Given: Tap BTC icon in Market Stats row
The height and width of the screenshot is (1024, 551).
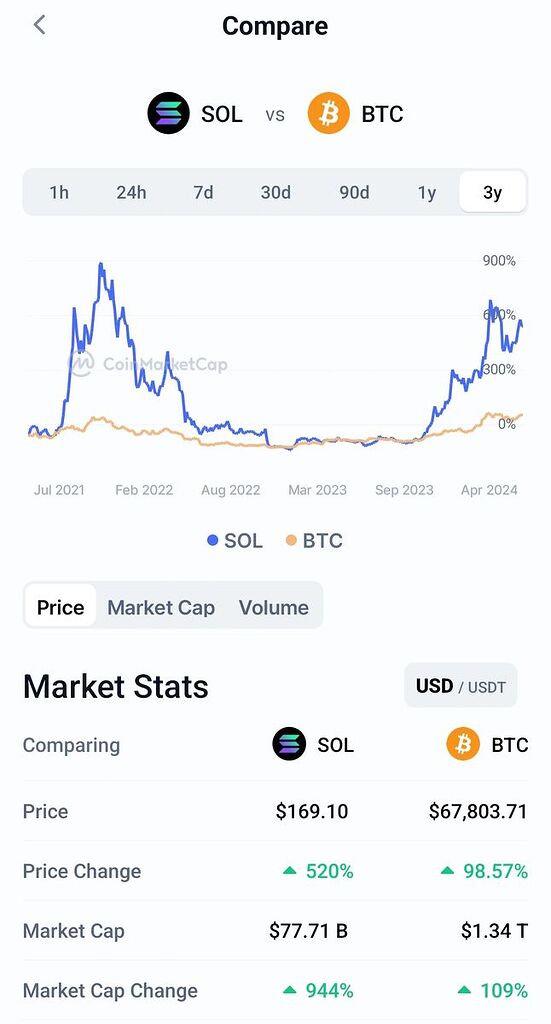Looking at the screenshot, I should (463, 744).
